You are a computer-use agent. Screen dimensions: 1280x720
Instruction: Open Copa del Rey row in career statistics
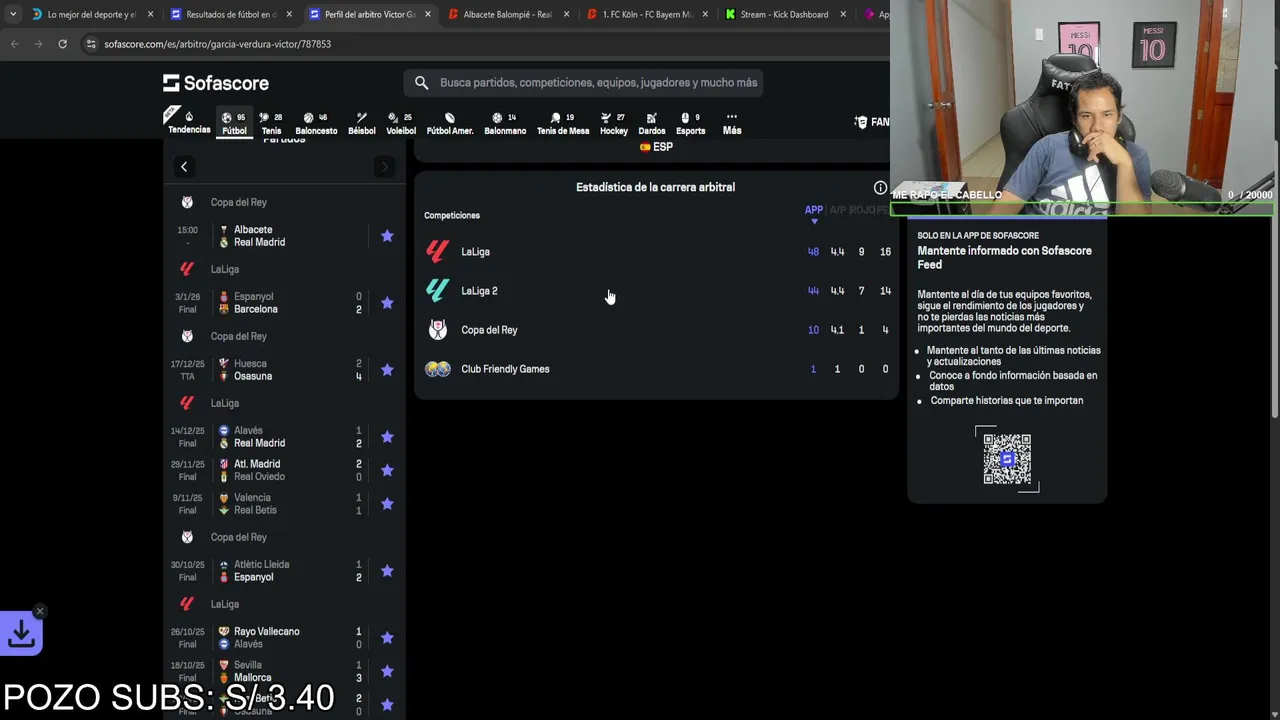click(656, 330)
